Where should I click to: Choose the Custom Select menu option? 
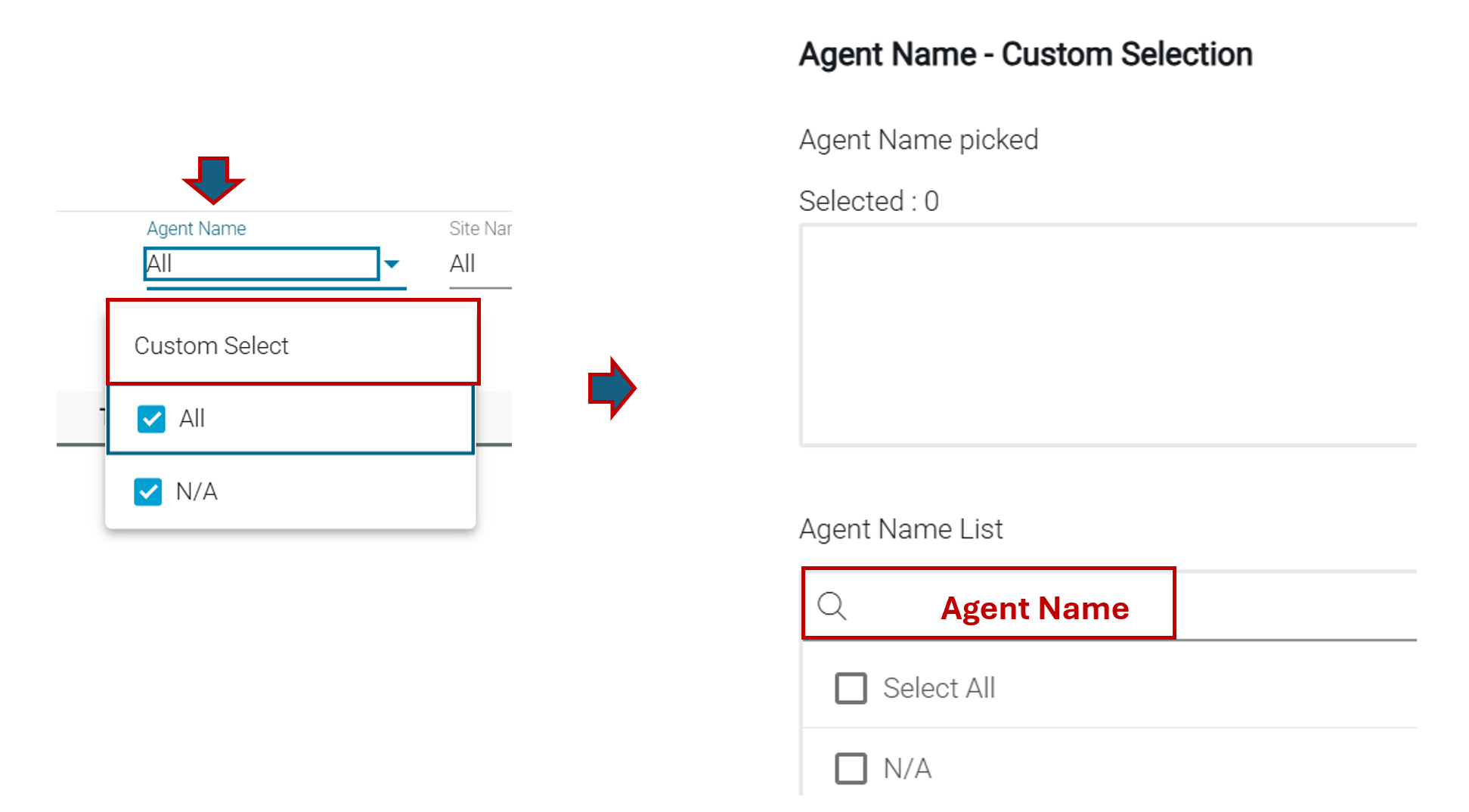(212, 346)
